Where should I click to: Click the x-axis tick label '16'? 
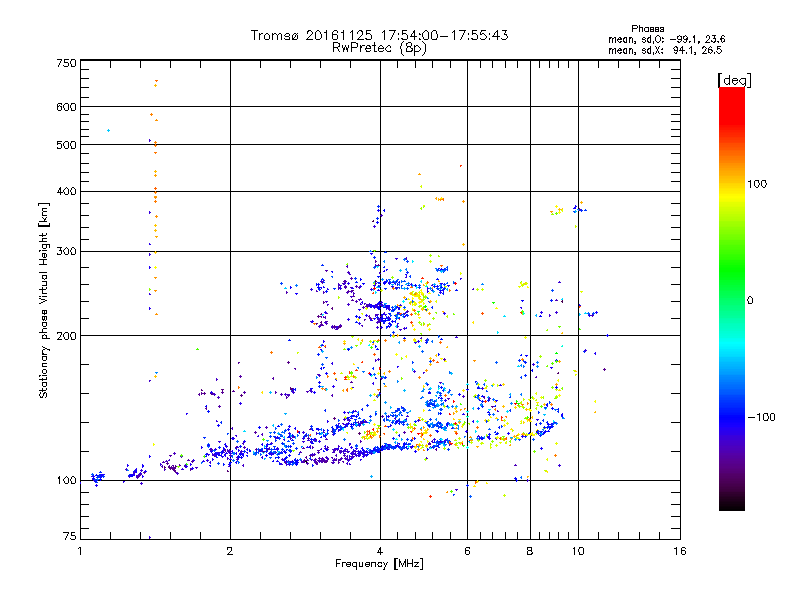tap(680, 551)
